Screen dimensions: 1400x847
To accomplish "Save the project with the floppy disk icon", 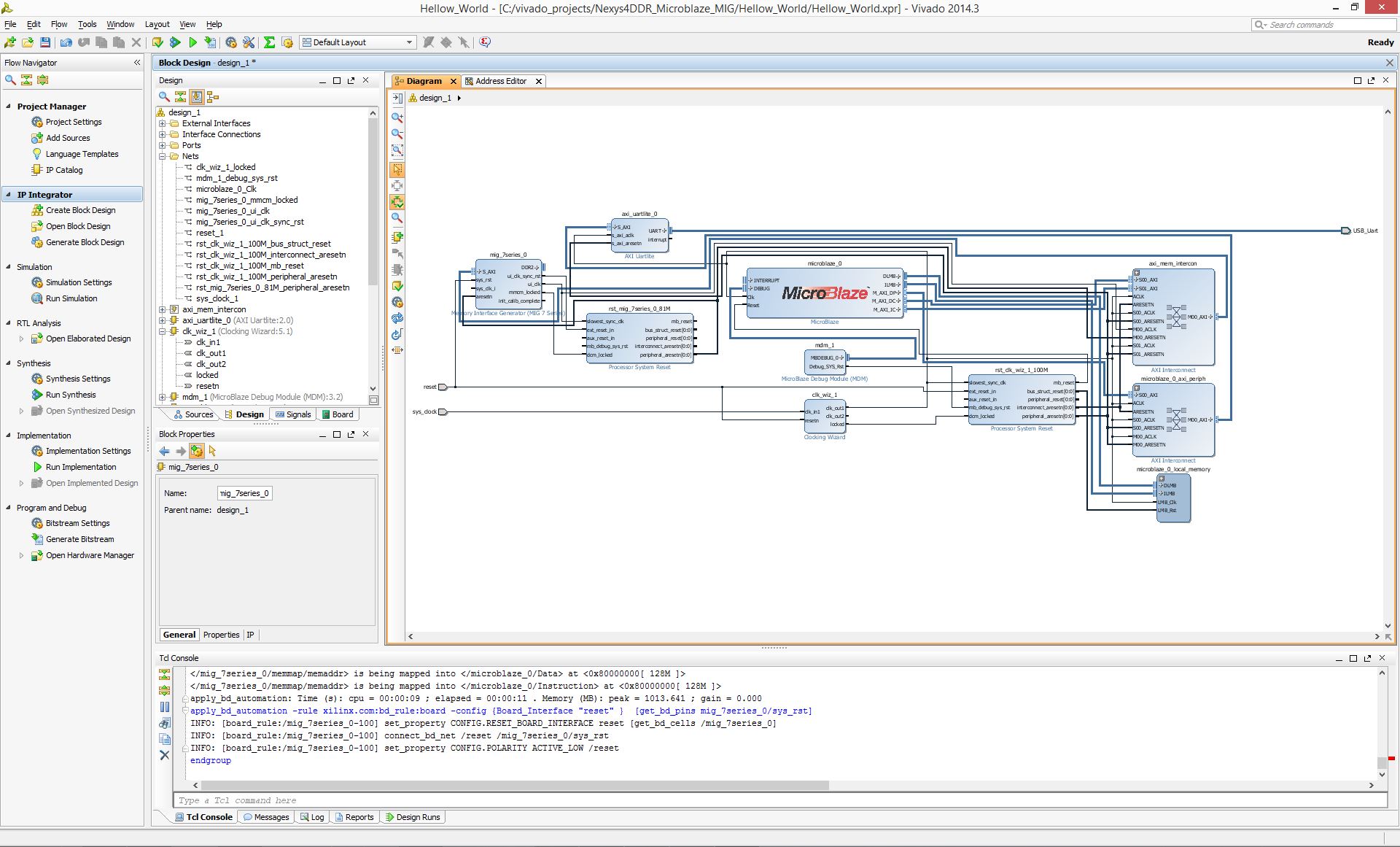I will 45,42.
